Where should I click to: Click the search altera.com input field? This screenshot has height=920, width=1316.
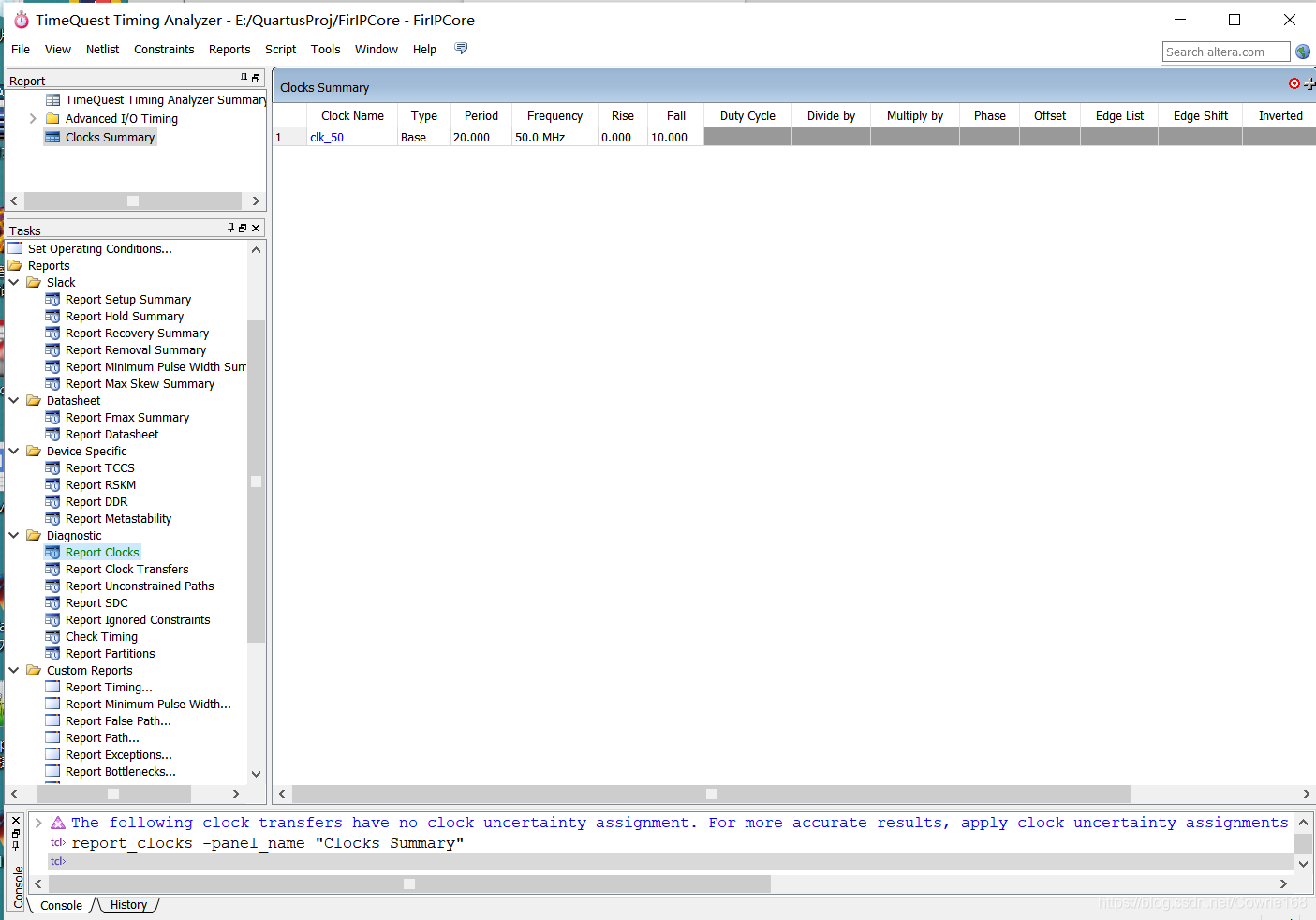pyautogui.click(x=1226, y=52)
